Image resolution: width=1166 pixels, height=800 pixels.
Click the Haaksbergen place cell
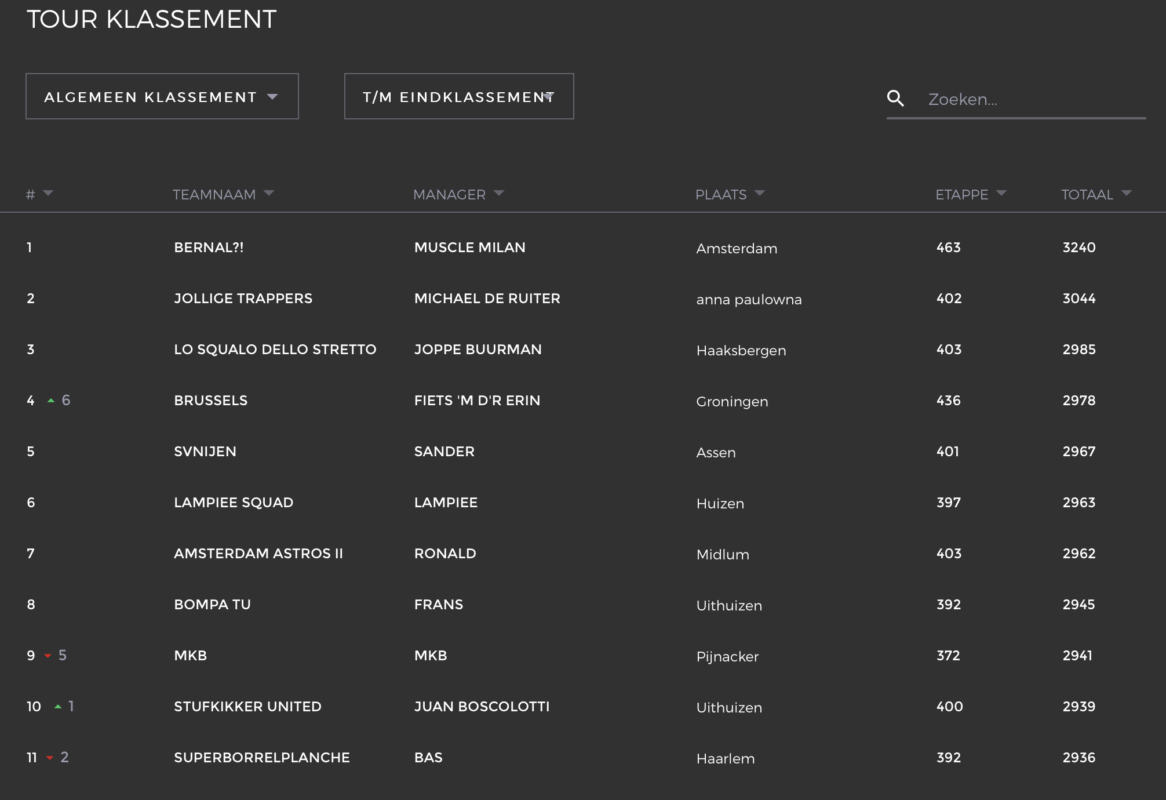click(741, 350)
